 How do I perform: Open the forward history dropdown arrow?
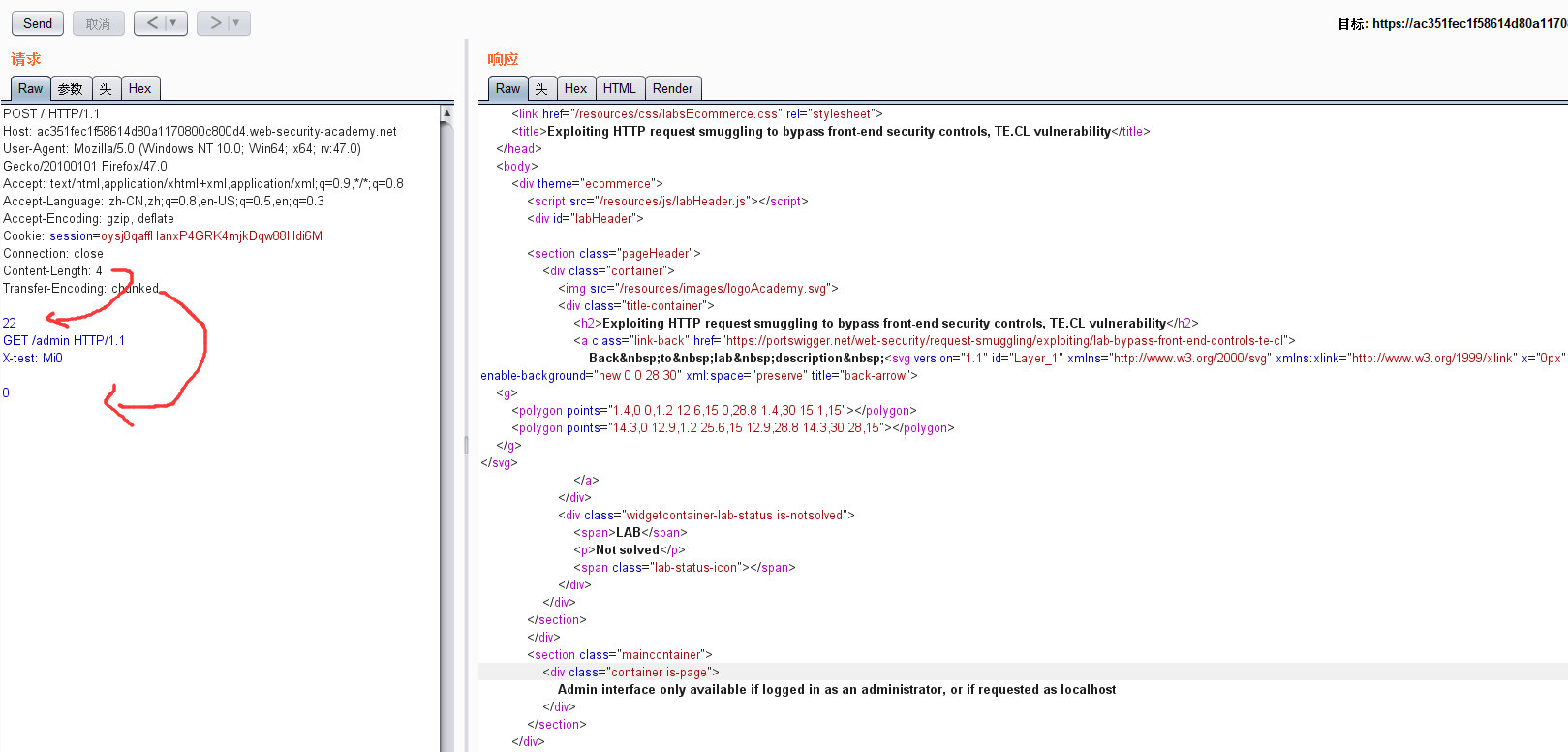237,23
